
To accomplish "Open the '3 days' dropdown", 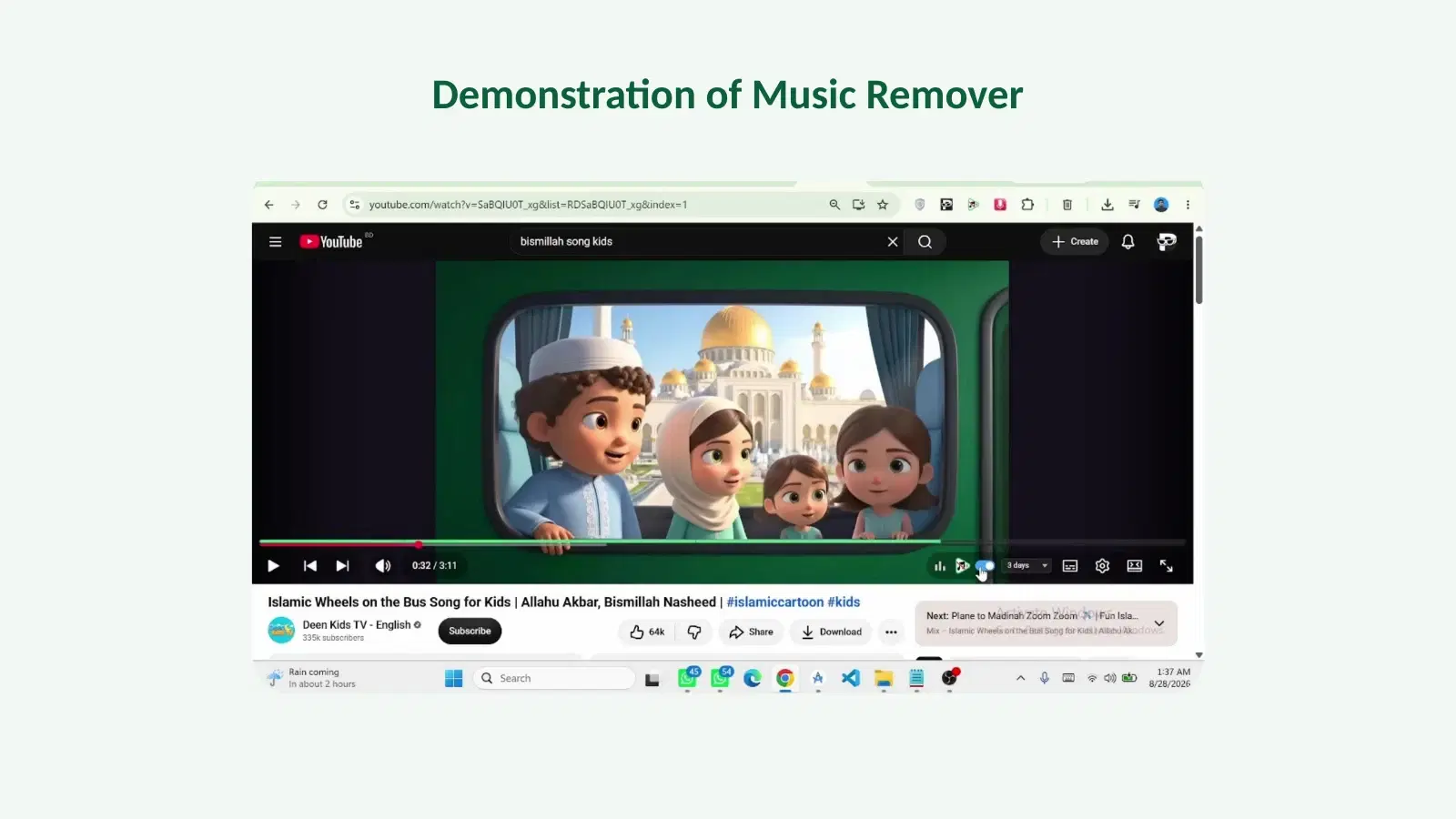I will pyautogui.click(x=1027, y=566).
